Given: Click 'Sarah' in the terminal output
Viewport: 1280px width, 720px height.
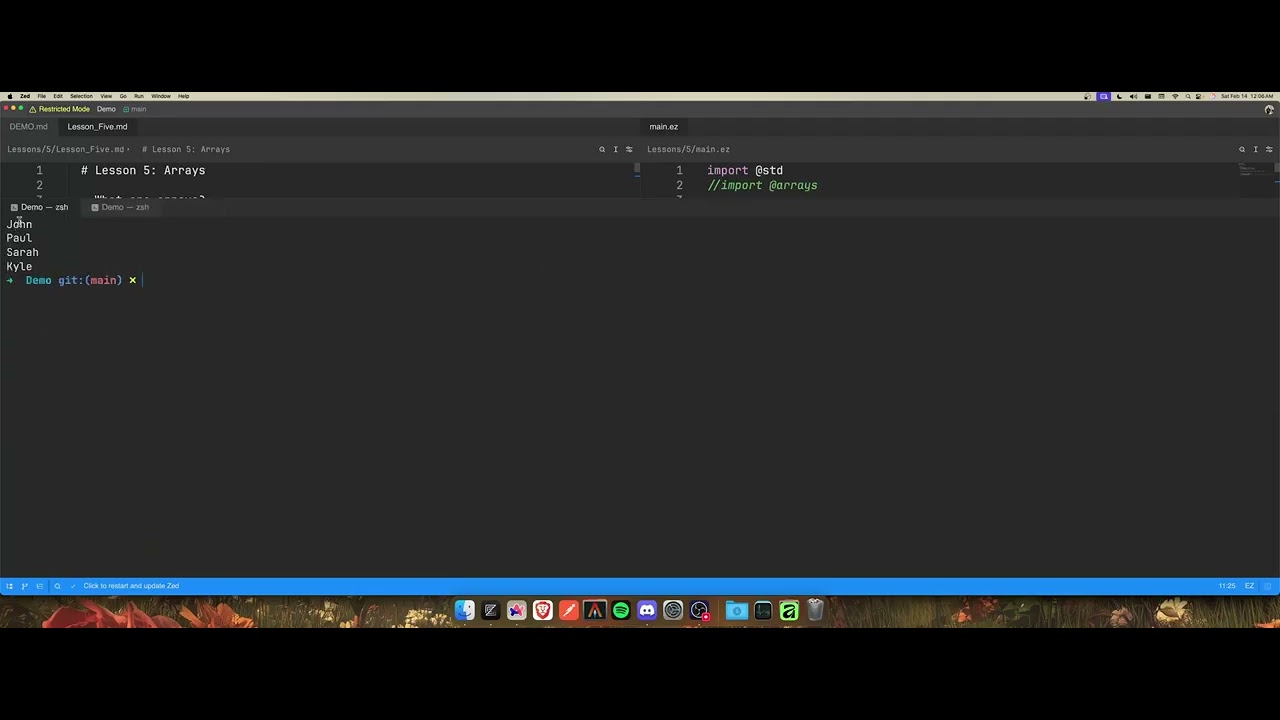Looking at the screenshot, I should [x=22, y=252].
